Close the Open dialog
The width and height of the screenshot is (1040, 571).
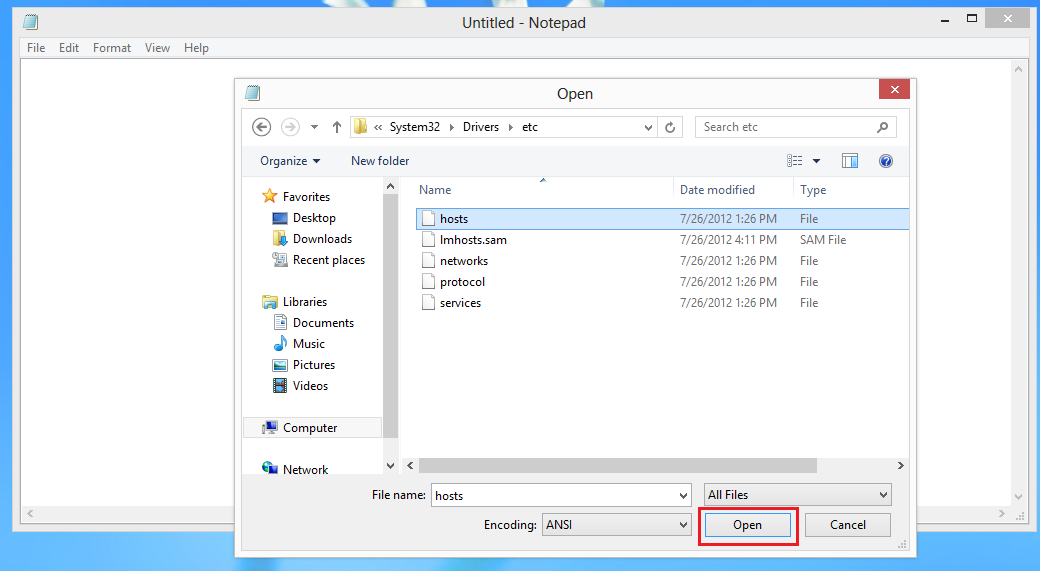[894, 90]
